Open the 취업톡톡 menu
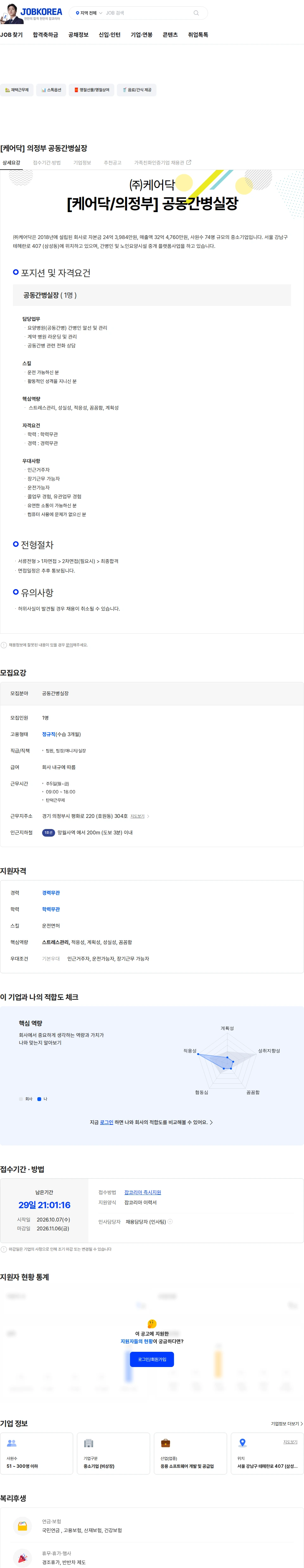This screenshot has width=304, height=1568. coord(198,35)
